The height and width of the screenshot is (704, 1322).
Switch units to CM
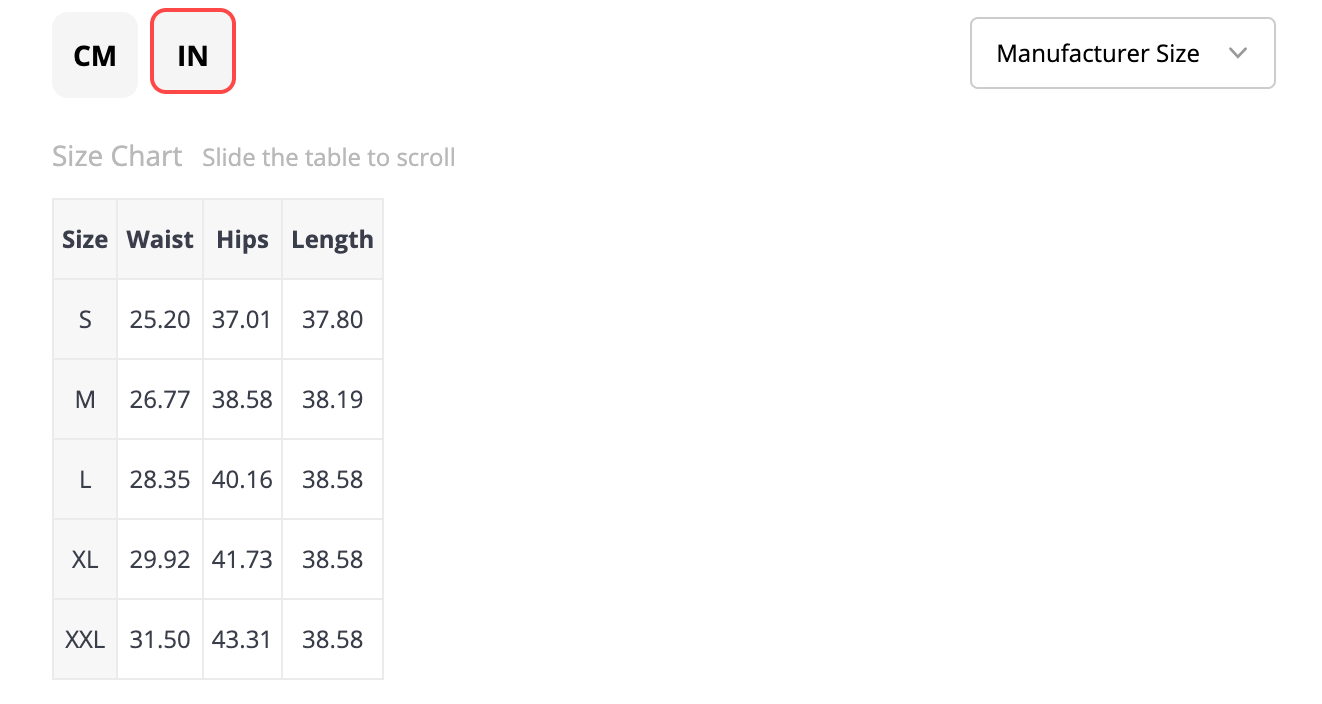click(x=95, y=55)
